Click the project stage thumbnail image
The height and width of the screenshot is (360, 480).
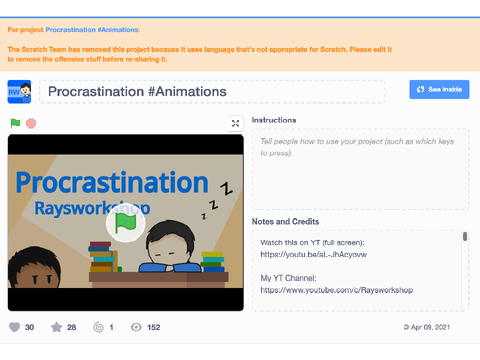[x=126, y=223]
